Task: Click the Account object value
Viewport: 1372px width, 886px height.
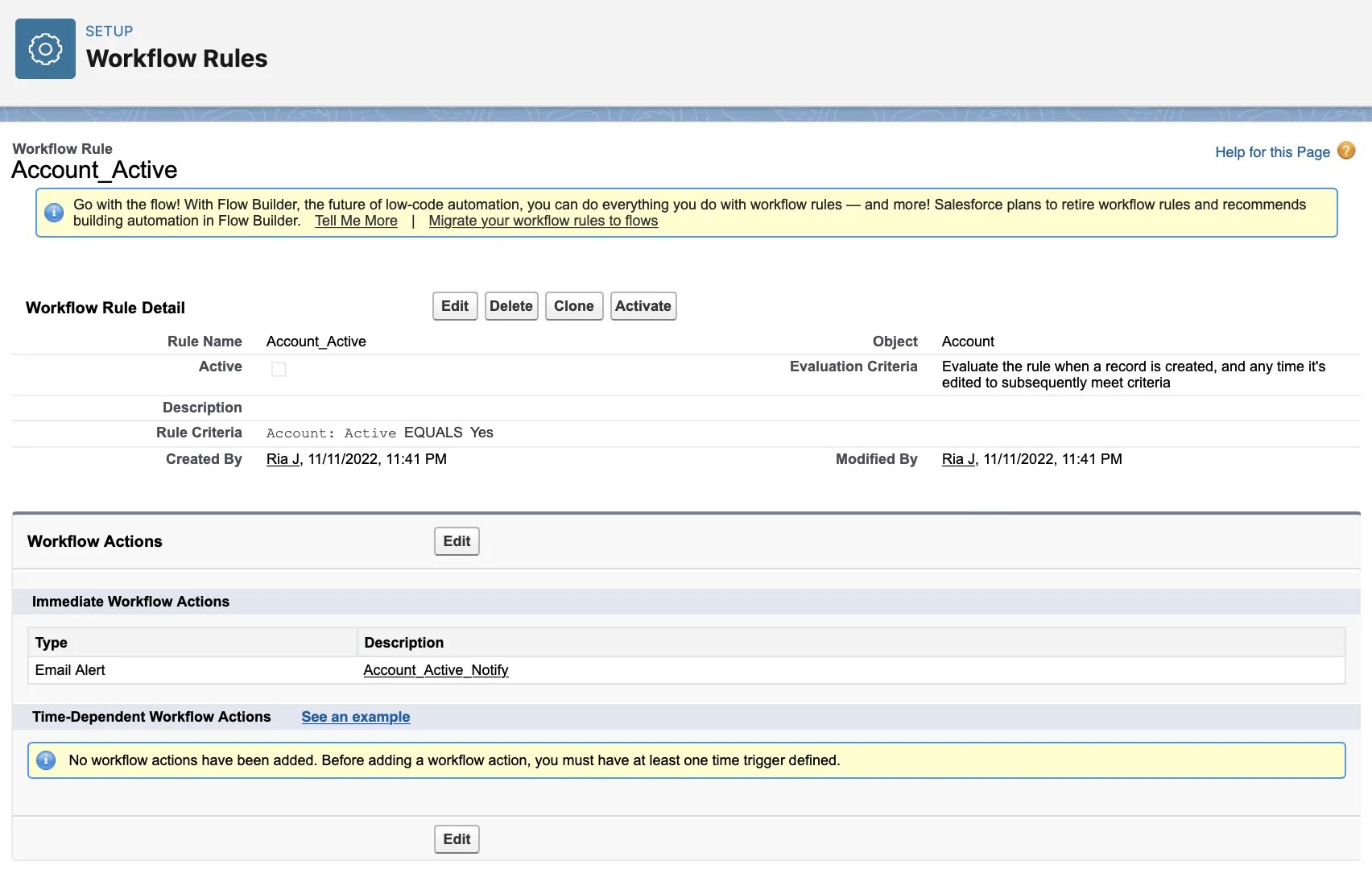Action: [x=968, y=342]
